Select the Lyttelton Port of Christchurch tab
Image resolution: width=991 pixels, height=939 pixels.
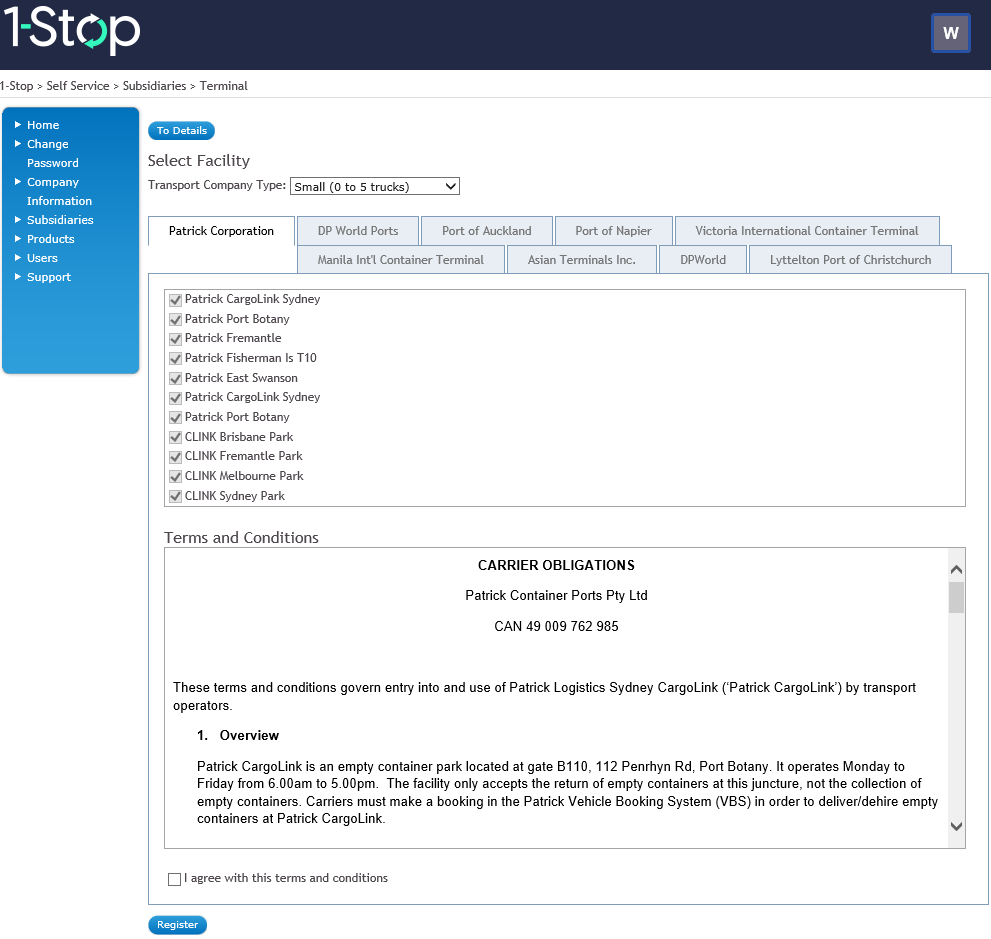click(x=850, y=260)
